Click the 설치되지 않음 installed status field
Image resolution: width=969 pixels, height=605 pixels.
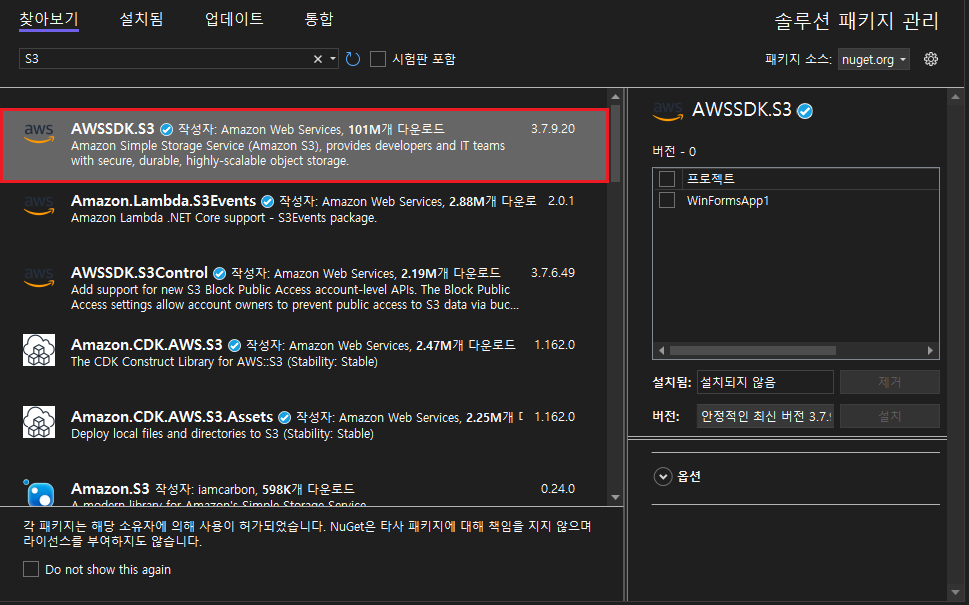point(765,382)
